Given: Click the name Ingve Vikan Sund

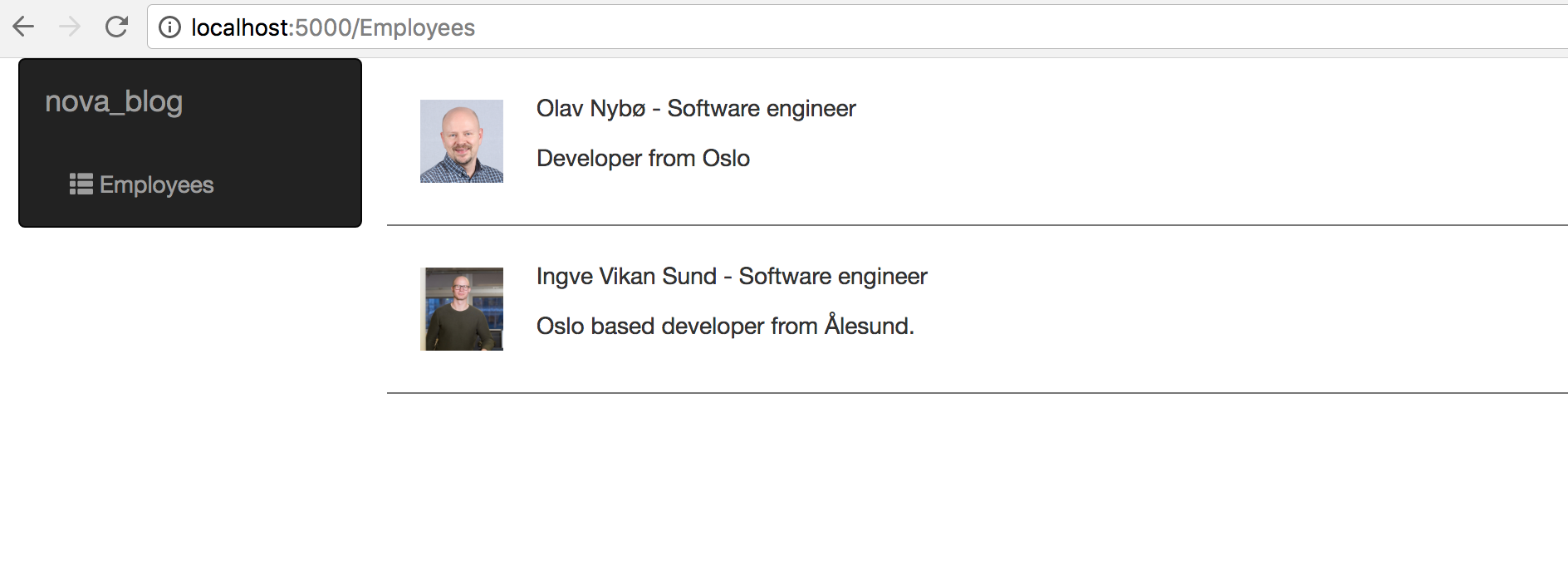Looking at the screenshot, I should pyautogui.click(x=626, y=277).
